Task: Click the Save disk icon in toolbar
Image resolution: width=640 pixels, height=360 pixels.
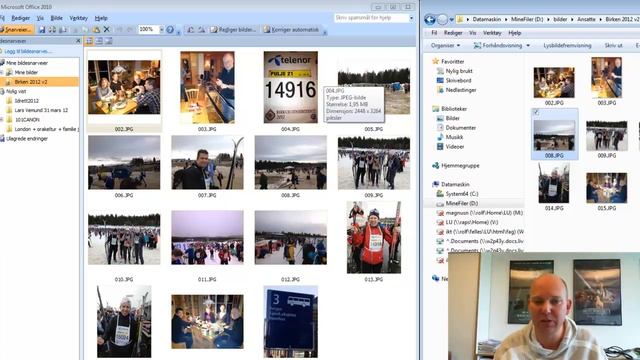Action: 42,30
